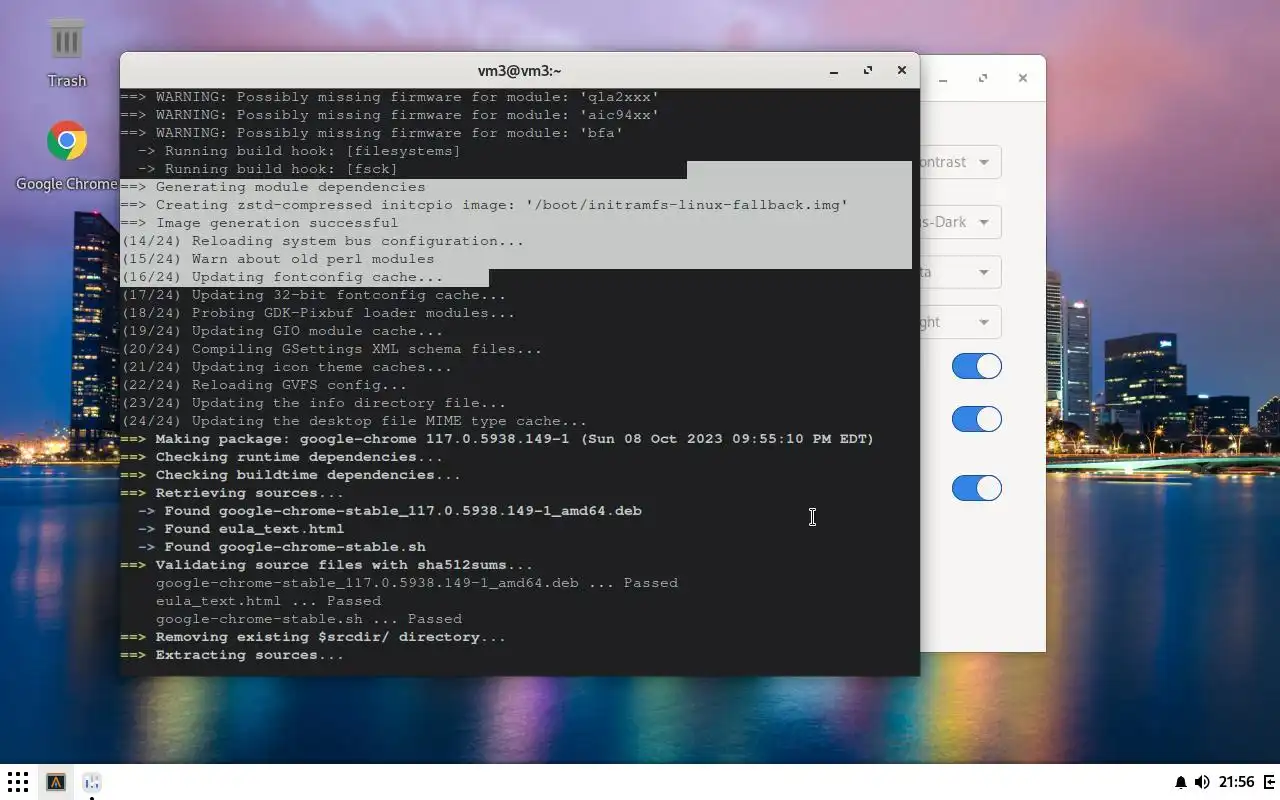This screenshot has height=800, width=1280.
Task: Click 'Found google-chrome-stable.sh' line
Action: pyautogui.click(x=282, y=547)
